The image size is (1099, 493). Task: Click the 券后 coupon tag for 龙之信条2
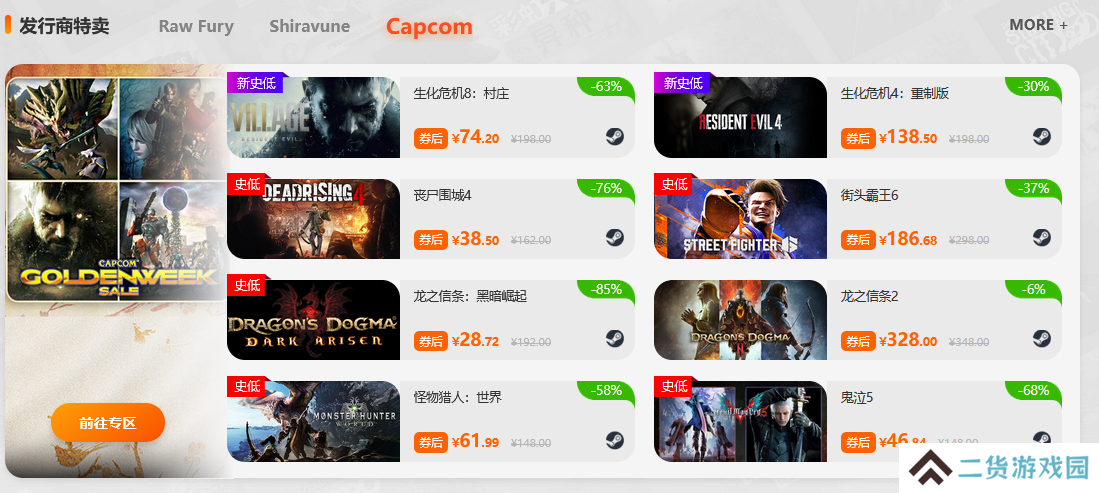coord(858,342)
